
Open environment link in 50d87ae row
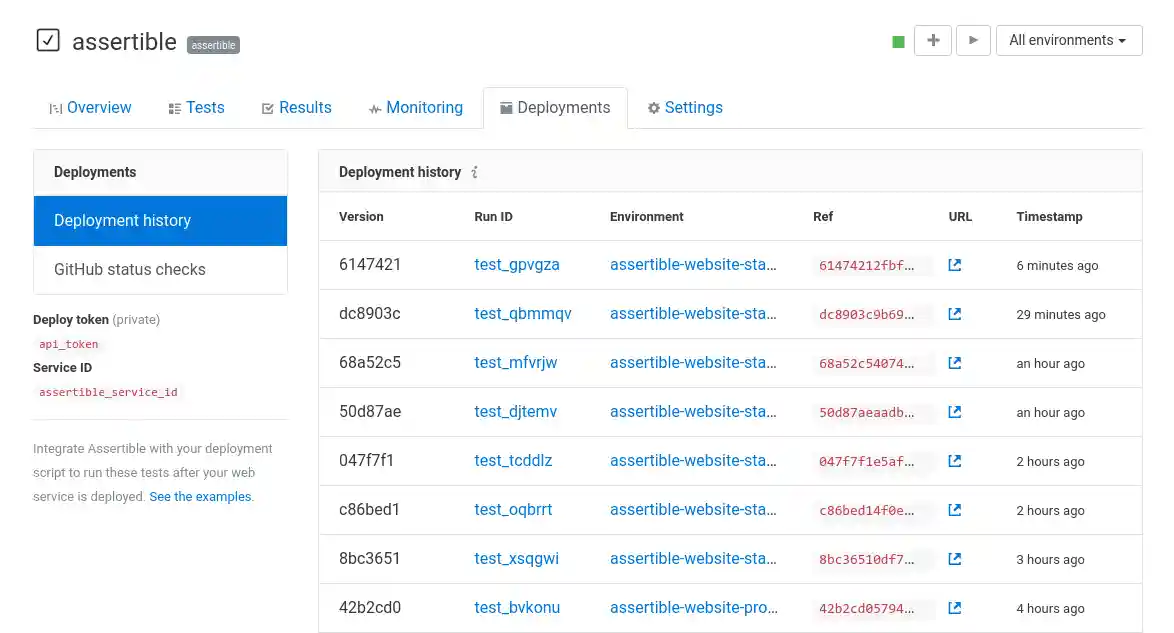pos(693,412)
